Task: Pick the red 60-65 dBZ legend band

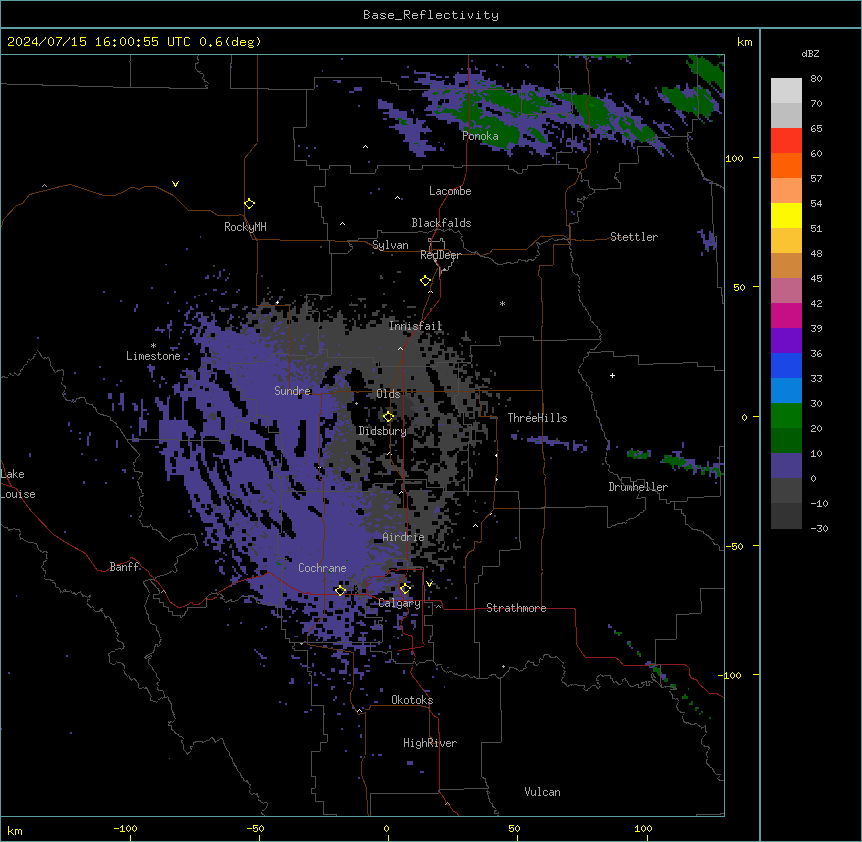Action: pos(786,141)
